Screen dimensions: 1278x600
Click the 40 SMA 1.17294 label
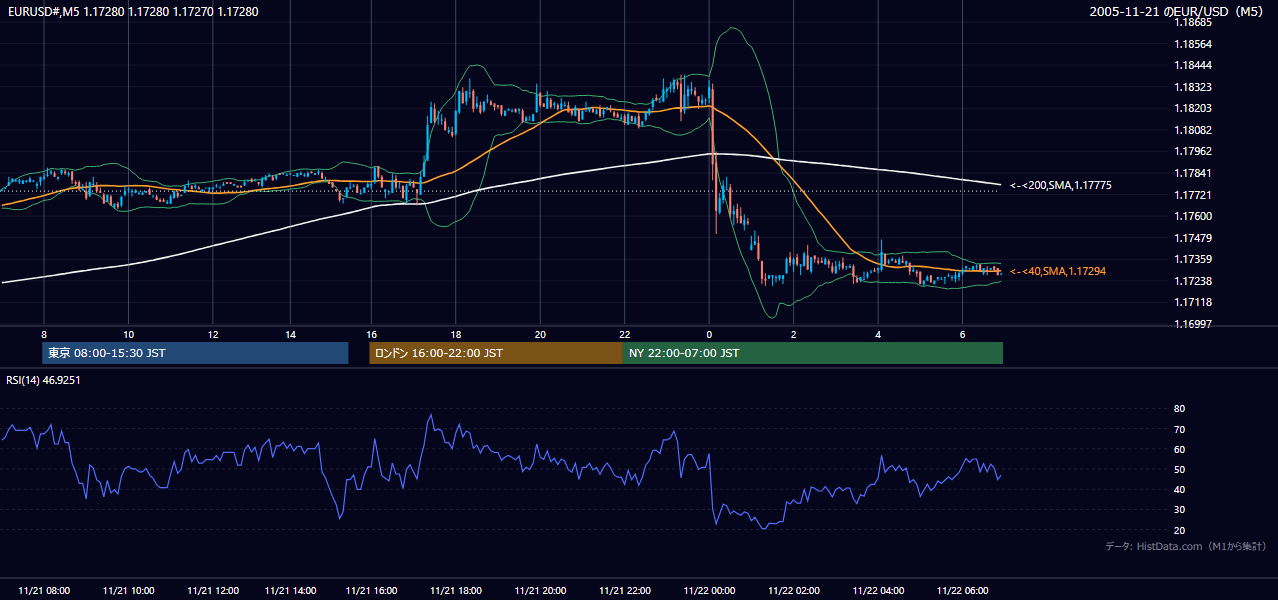pyautogui.click(x=1057, y=272)
